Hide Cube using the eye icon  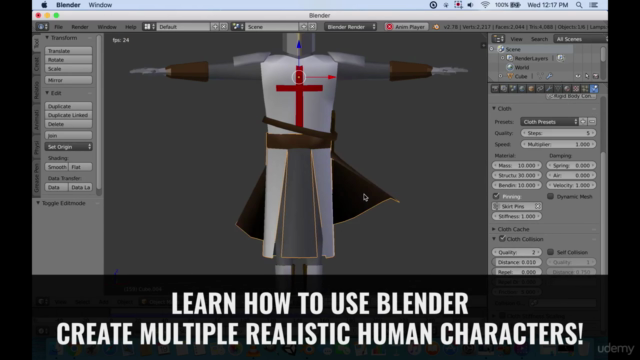coord(578,76)
